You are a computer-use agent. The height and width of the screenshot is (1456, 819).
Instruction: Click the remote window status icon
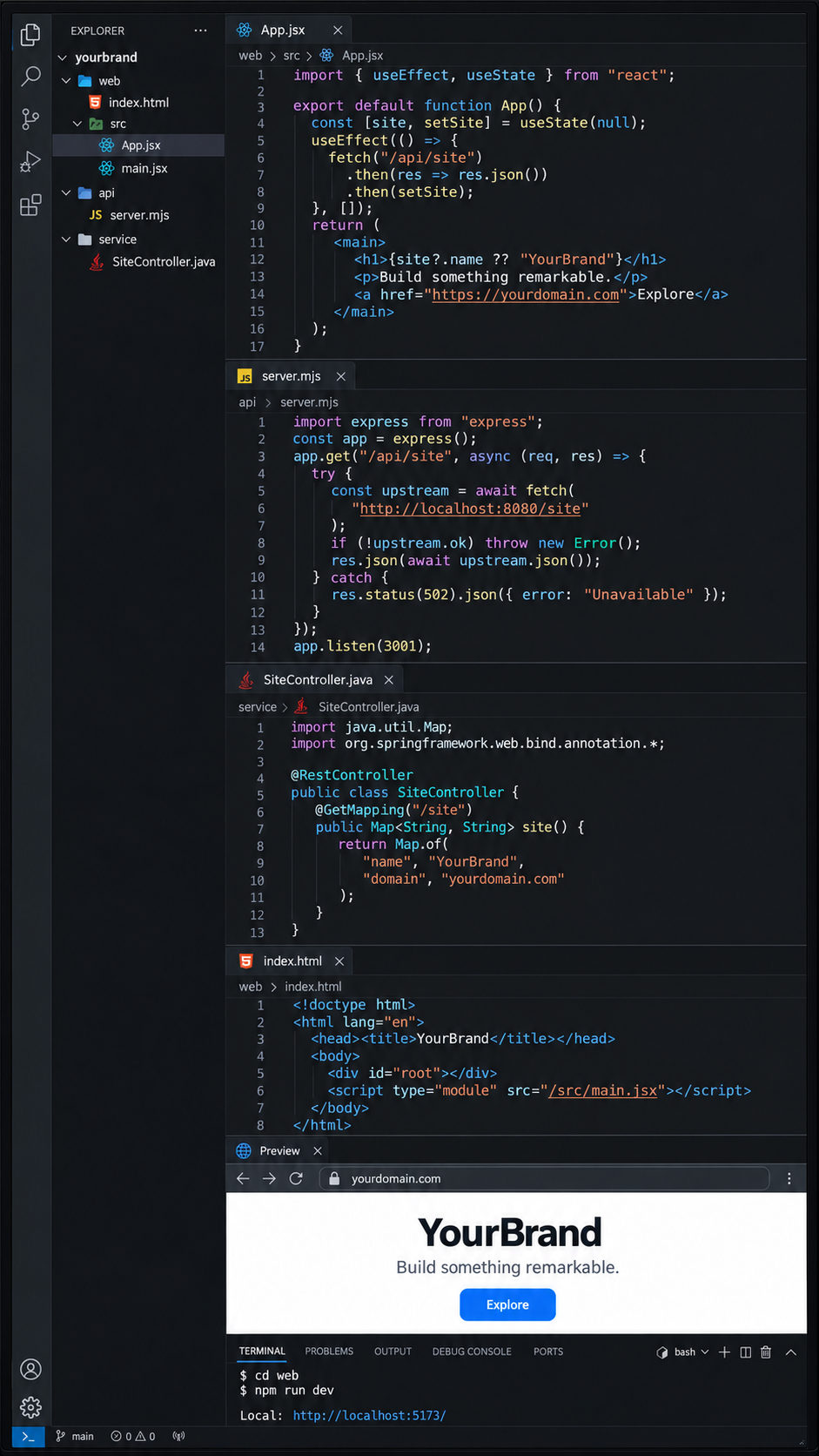coord(28,1437)
